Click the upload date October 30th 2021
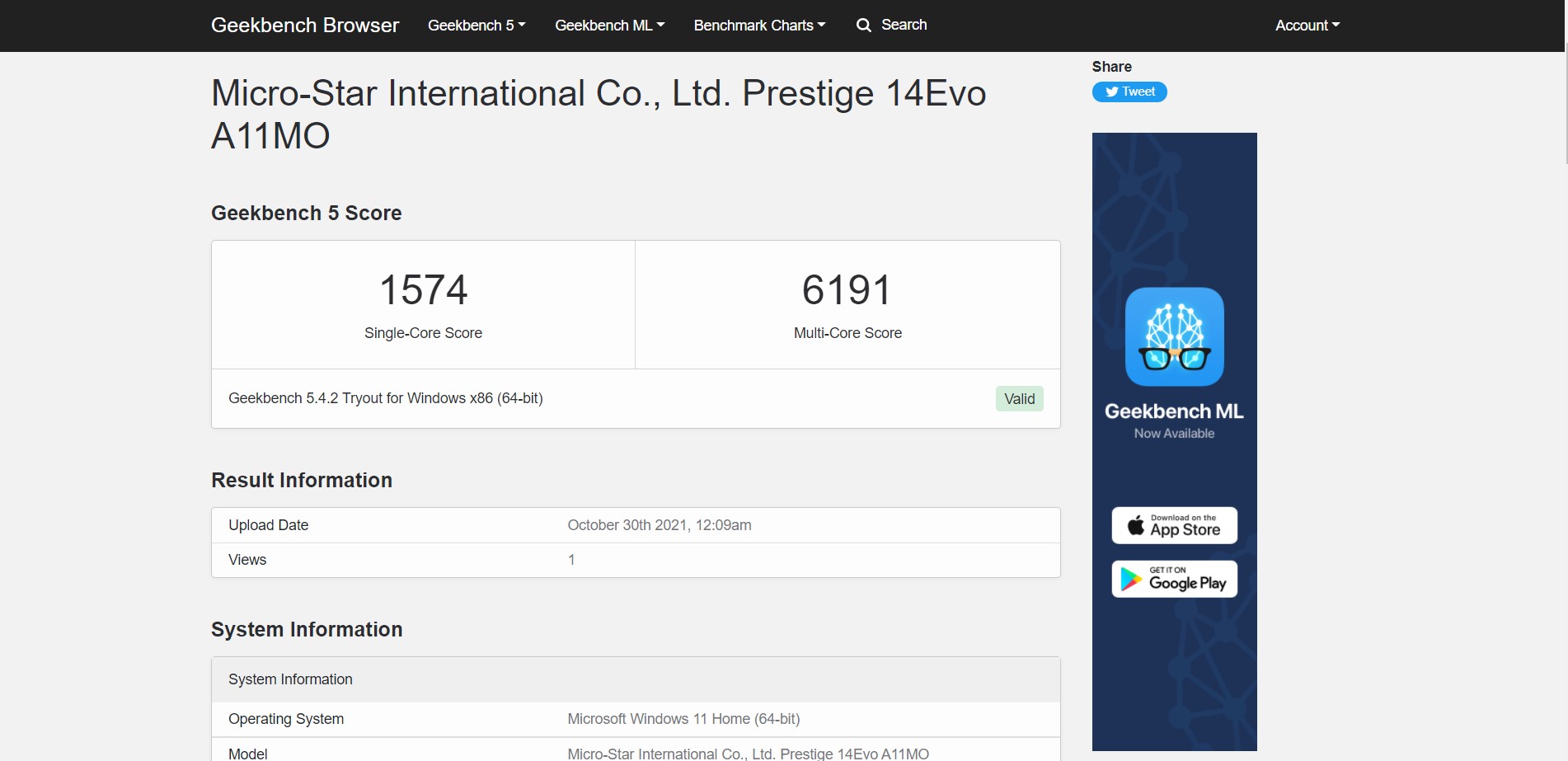 click(659, 525)
